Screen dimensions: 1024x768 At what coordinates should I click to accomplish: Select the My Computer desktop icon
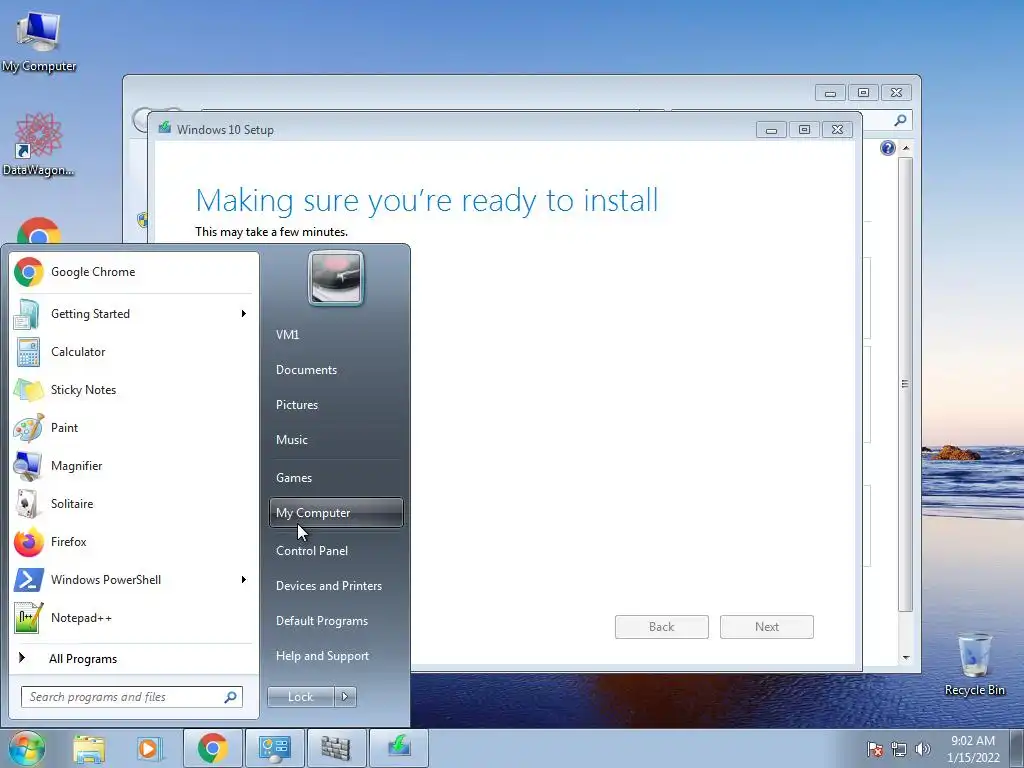coord(39,41)
